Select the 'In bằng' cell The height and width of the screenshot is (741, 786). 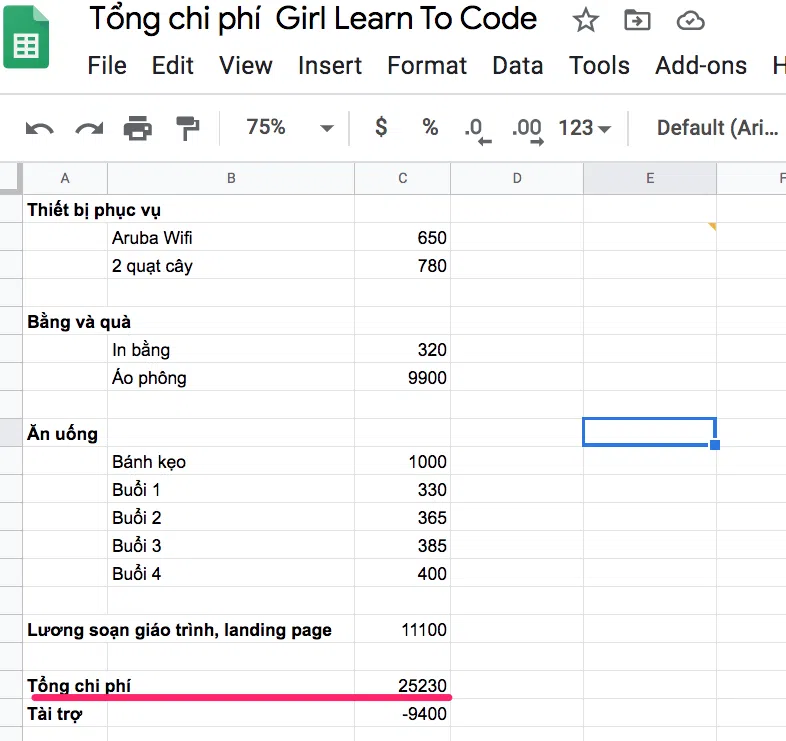click(x=231, y=350)
